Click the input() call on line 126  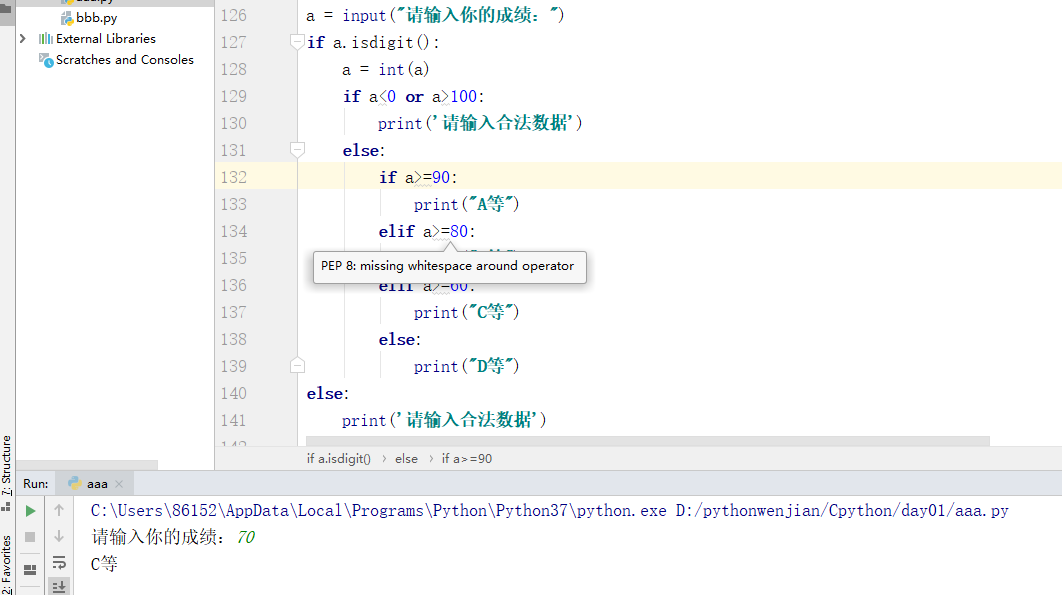tap(453, 15)
